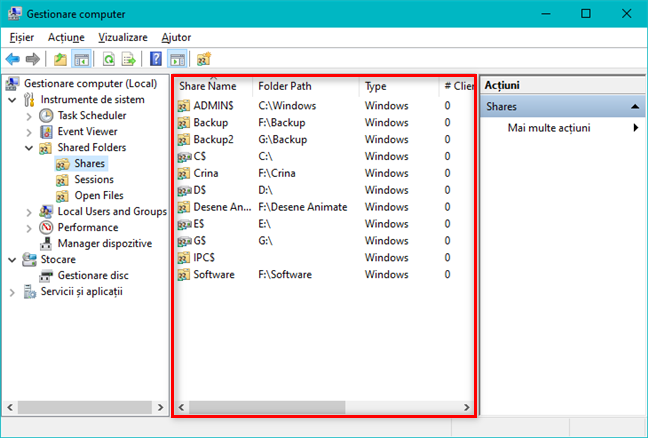Select the Task Scheduler clock icon

coord(47,115)
